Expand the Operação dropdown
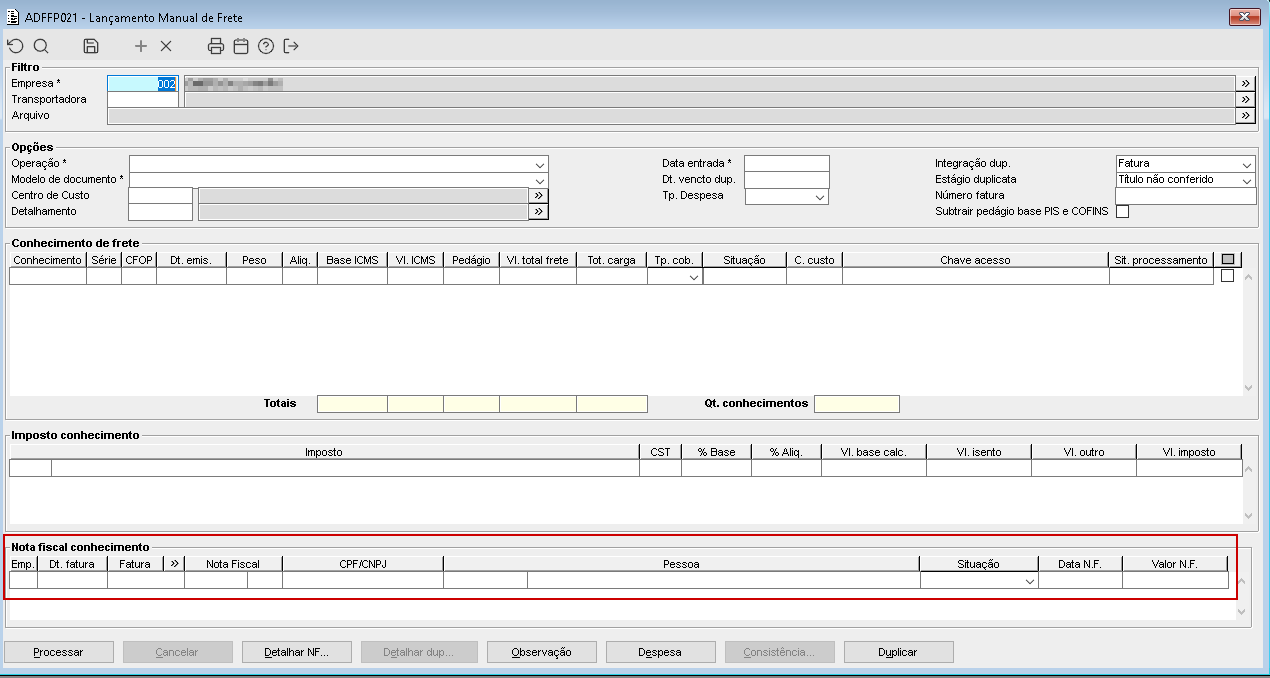The image size is (1270, 678). click(x=540, y=164)
